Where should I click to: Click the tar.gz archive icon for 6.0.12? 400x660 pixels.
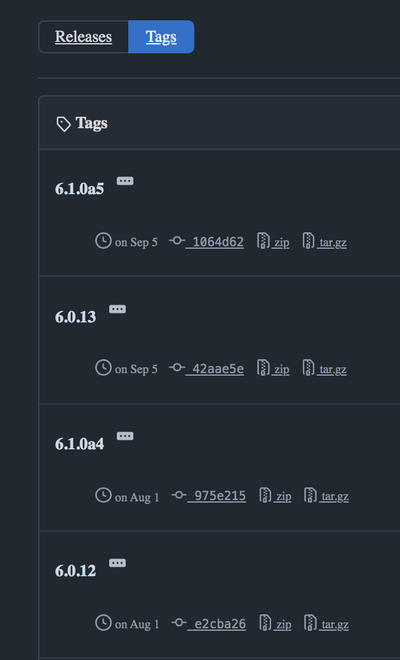310,623
